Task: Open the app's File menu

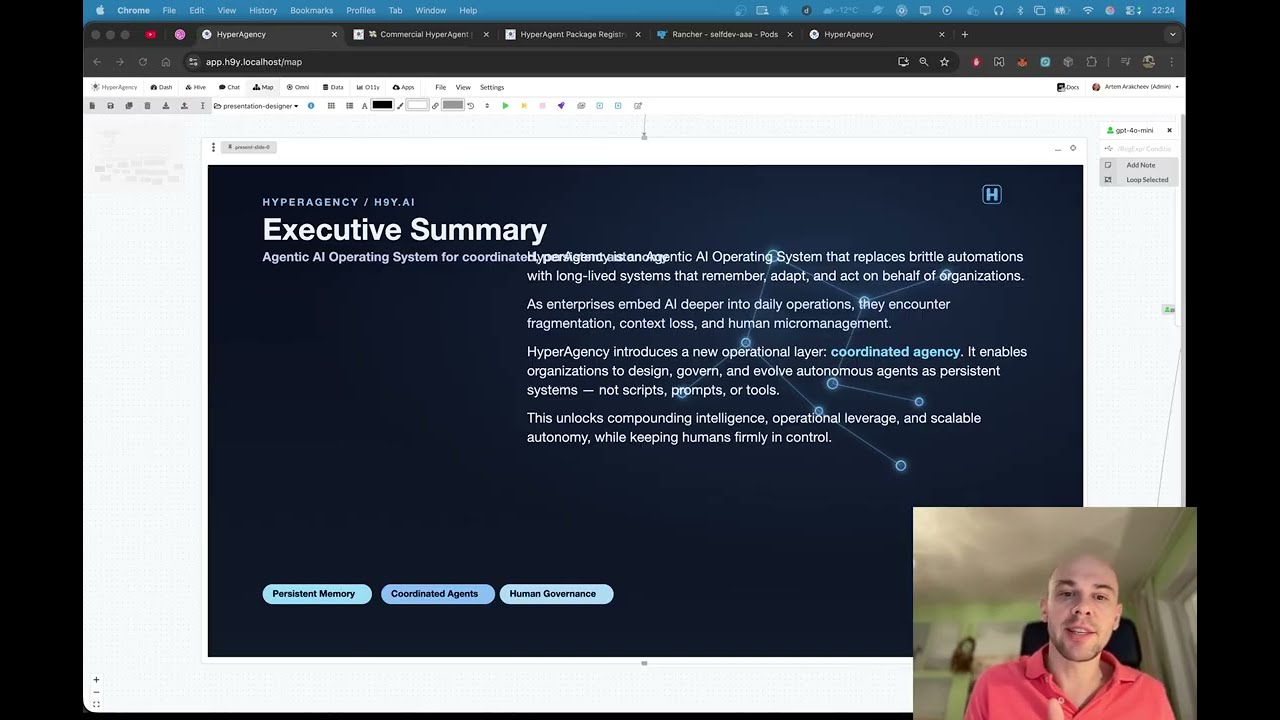Action: pos(440,87)
